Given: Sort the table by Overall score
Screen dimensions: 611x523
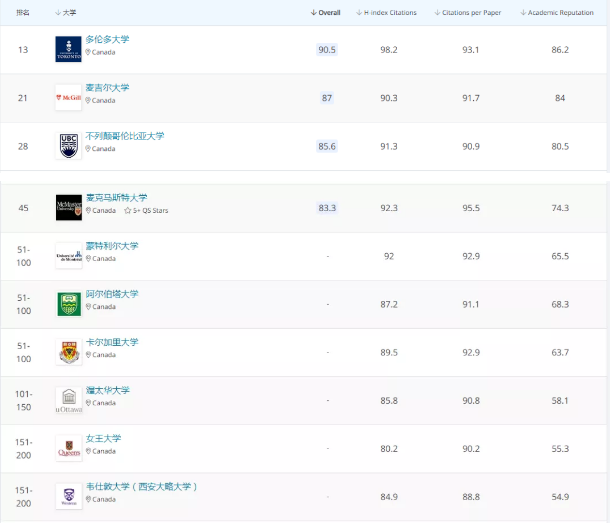Looking at the screenshot, I should tap(325, 12).
